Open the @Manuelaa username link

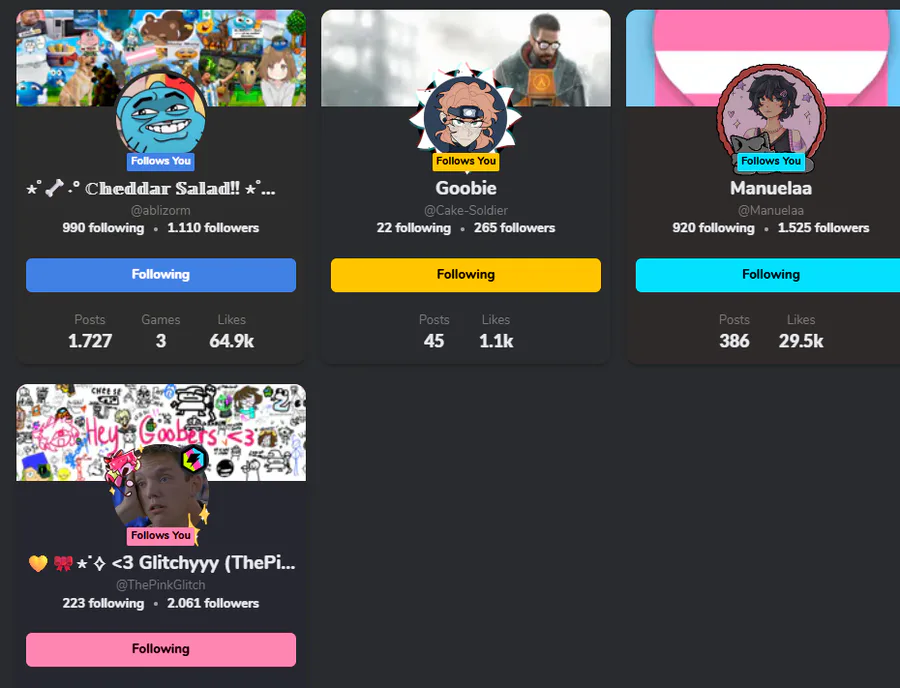click(771, 211)
